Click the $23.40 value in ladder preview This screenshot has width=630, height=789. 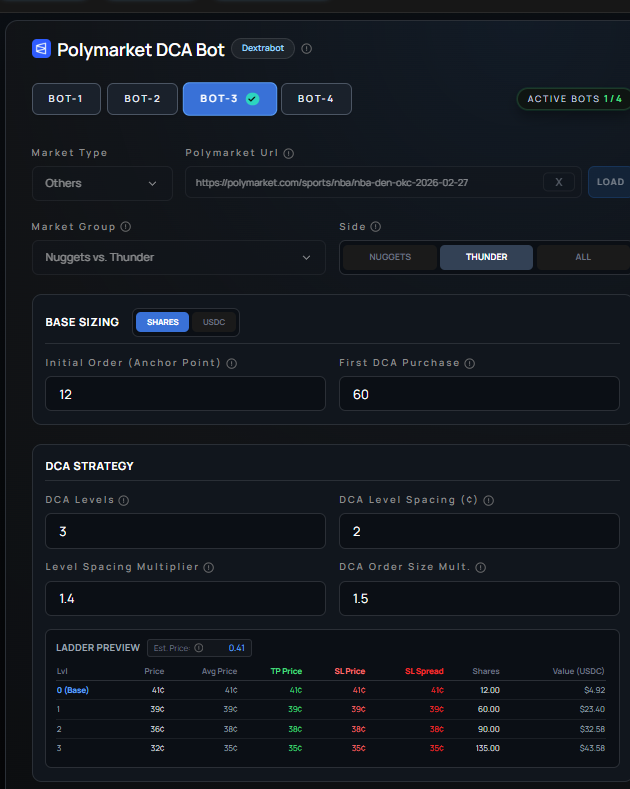click(x=592, y=709)
